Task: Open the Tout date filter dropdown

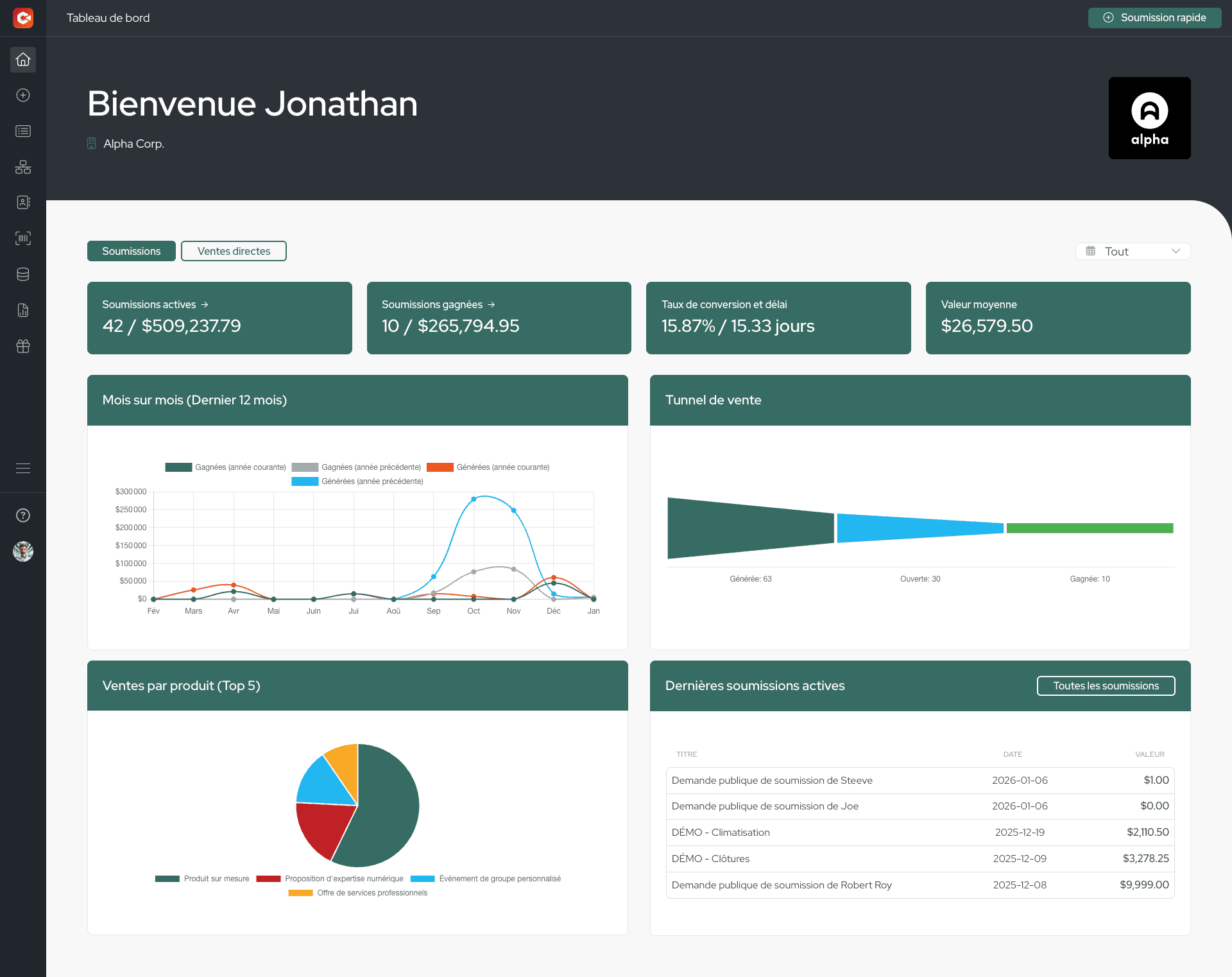Action: (x=1133, y=252)
